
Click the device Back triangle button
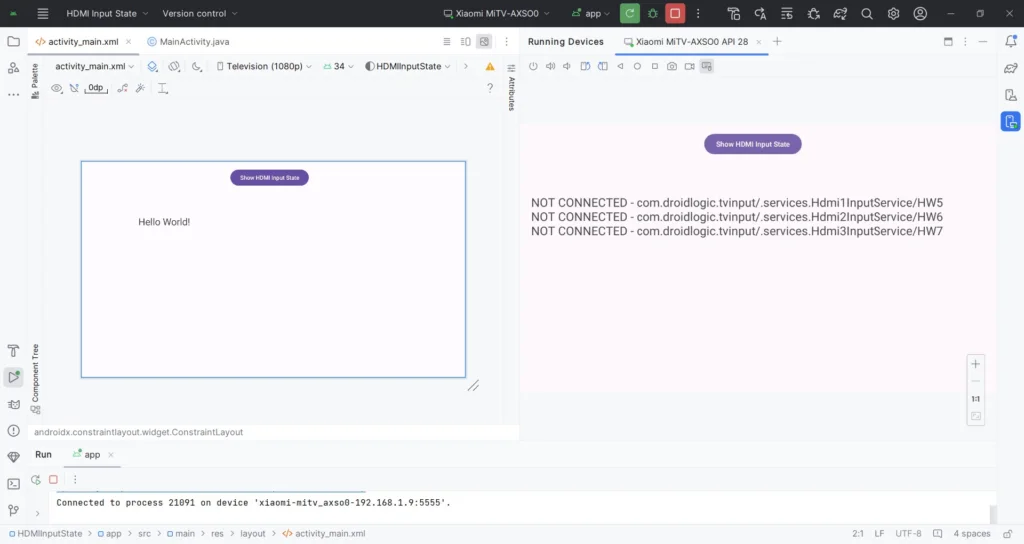click(620, 66)
